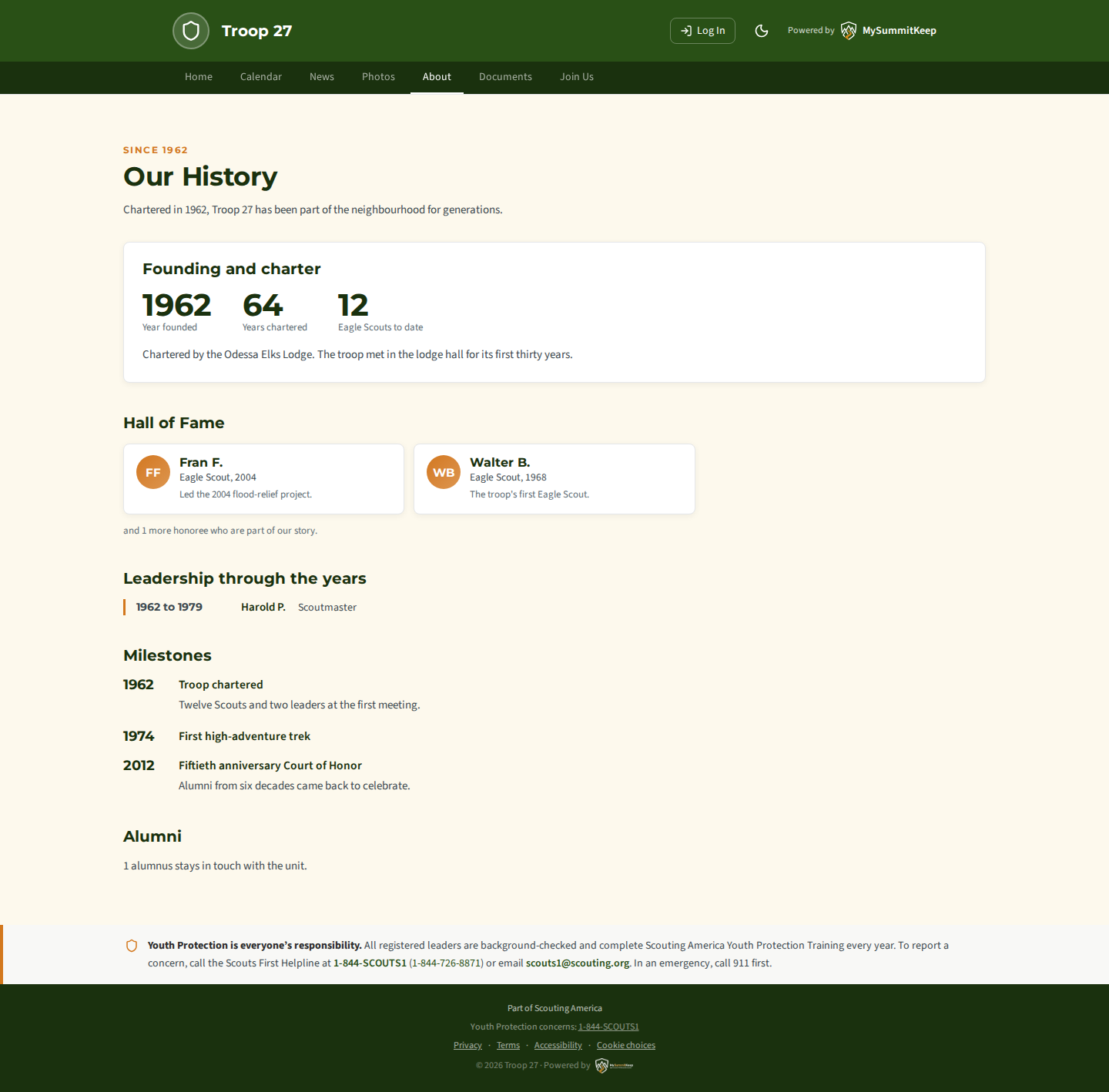Click the MySummitKeep logo in footer
The width and height of the screenshot is (1109, 1092).
click(x=614, y=1065)
